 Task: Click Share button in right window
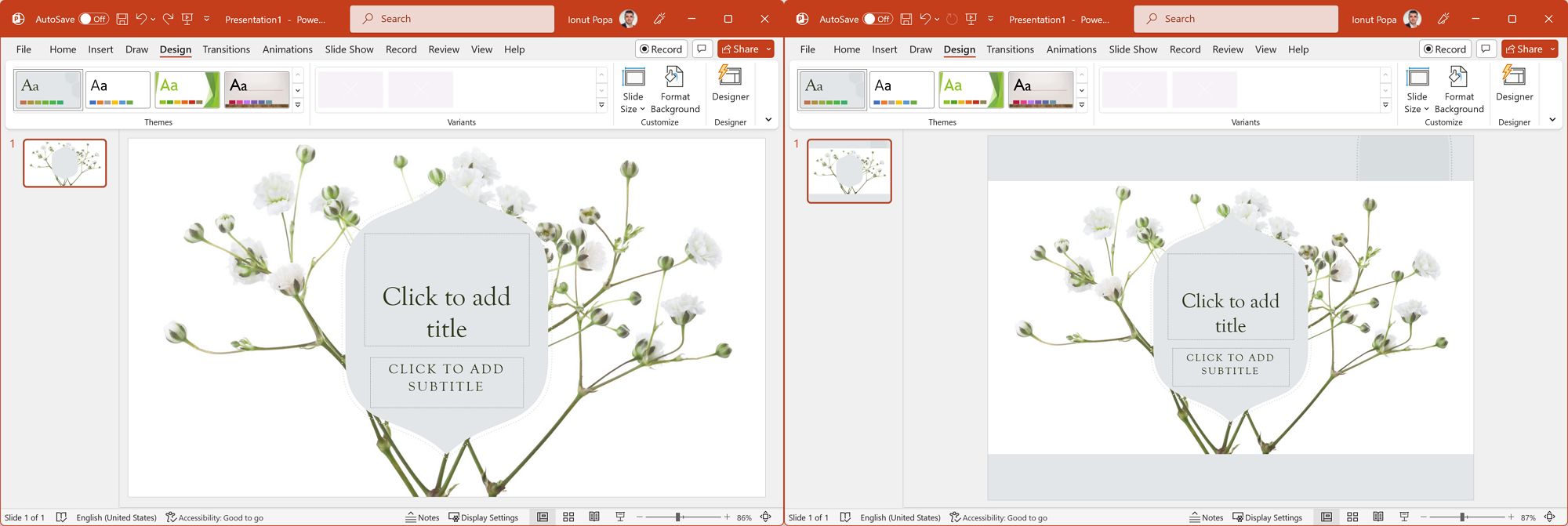coord(1523,49)
